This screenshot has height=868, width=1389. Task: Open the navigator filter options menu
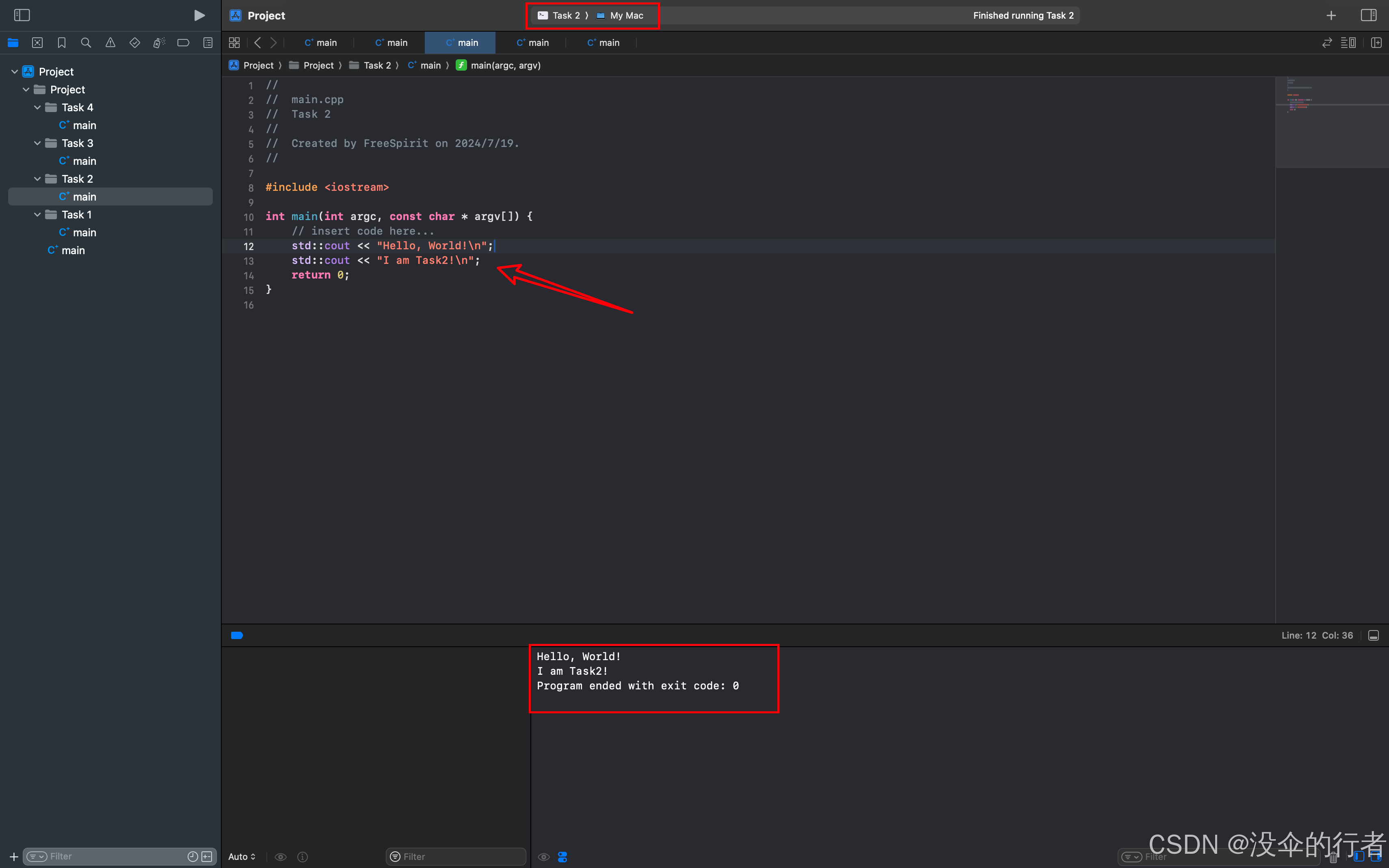click(37, 857)
